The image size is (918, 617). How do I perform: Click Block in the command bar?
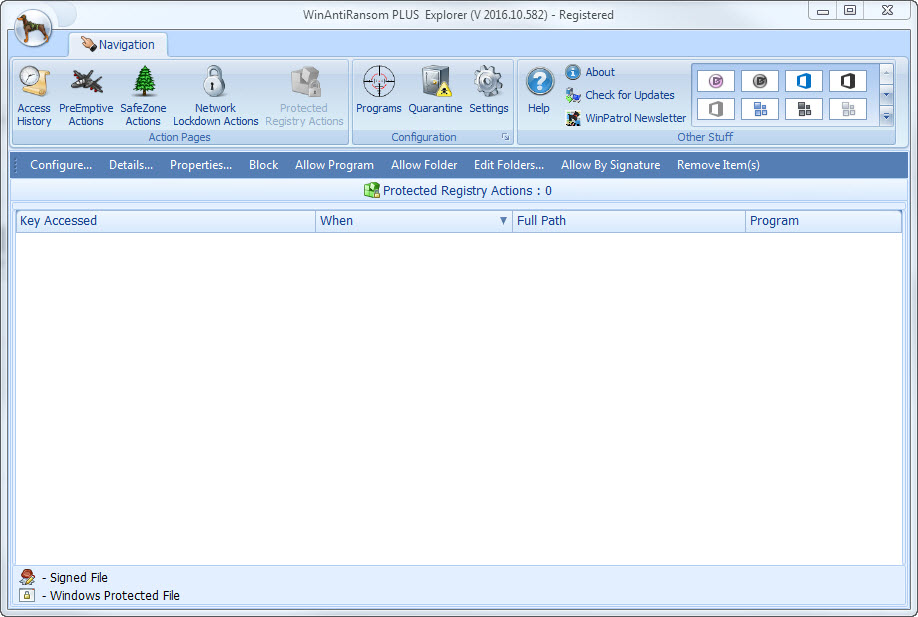[x=263, y=165]
